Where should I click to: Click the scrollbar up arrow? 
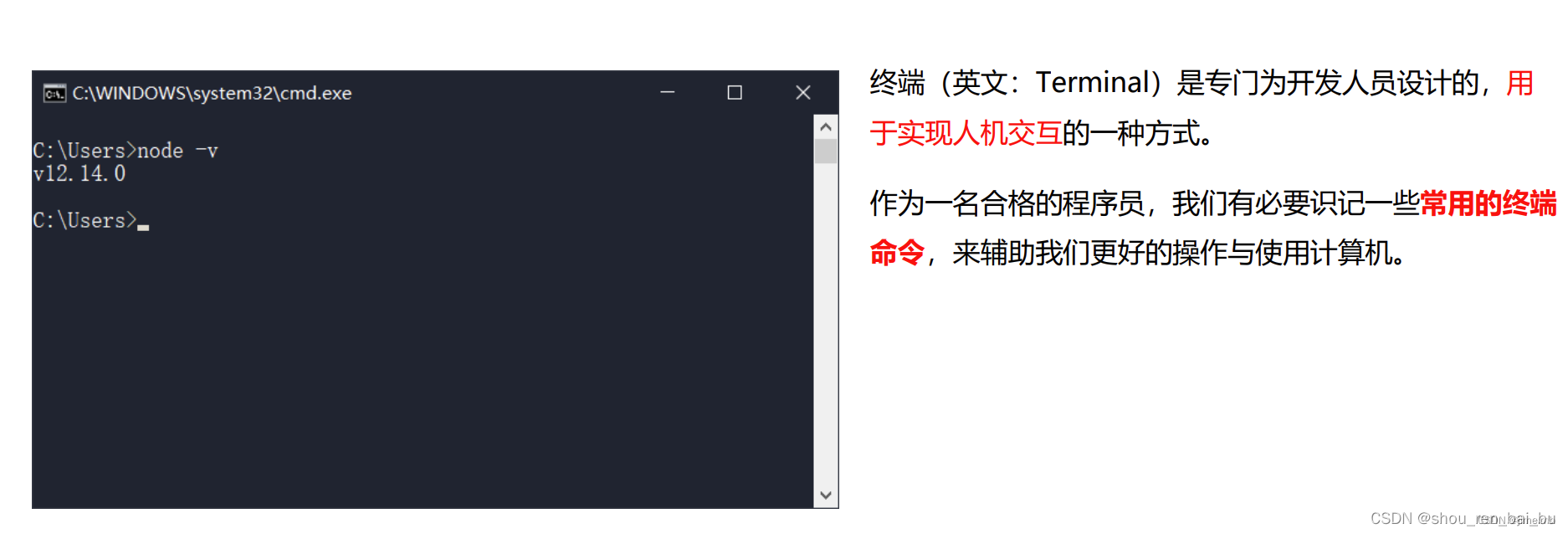(826, 127)
